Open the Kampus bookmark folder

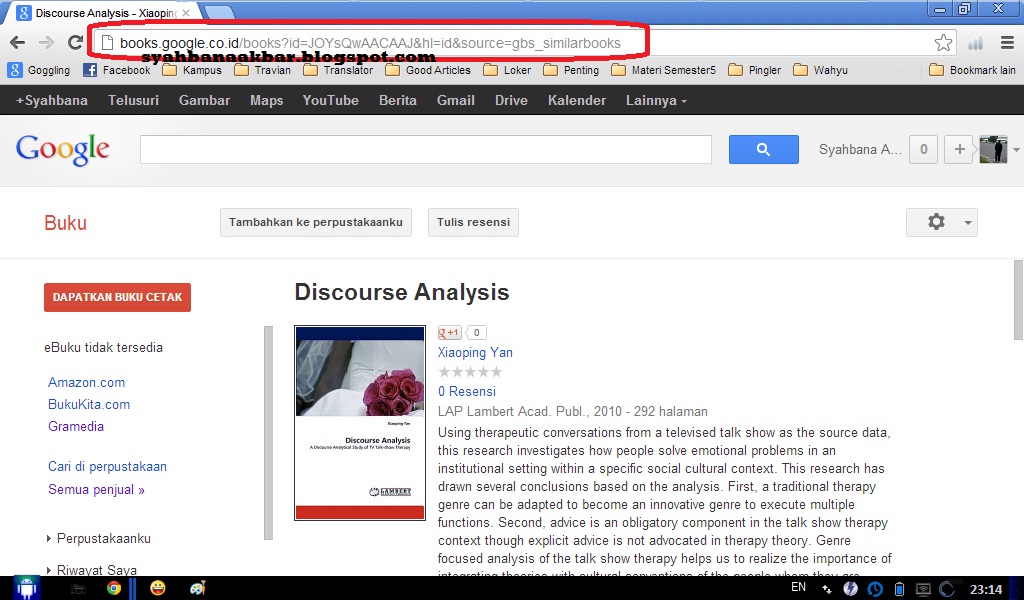(192, 70)
